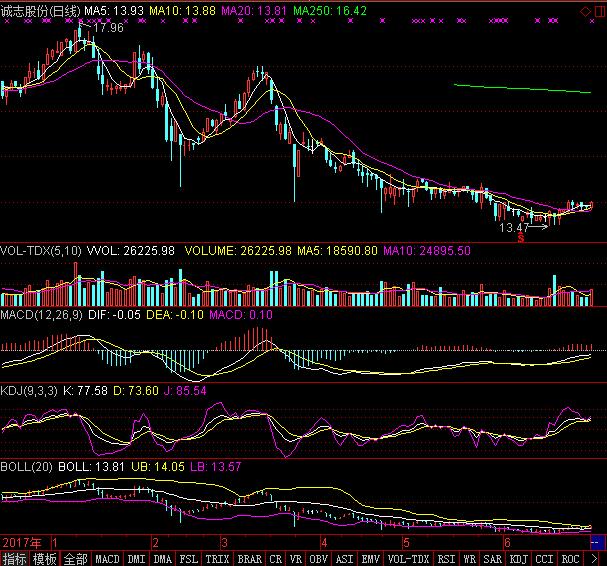Switch to the OBV indicator tab
This screenshot has width=607, height=566.
pos(319,559)
